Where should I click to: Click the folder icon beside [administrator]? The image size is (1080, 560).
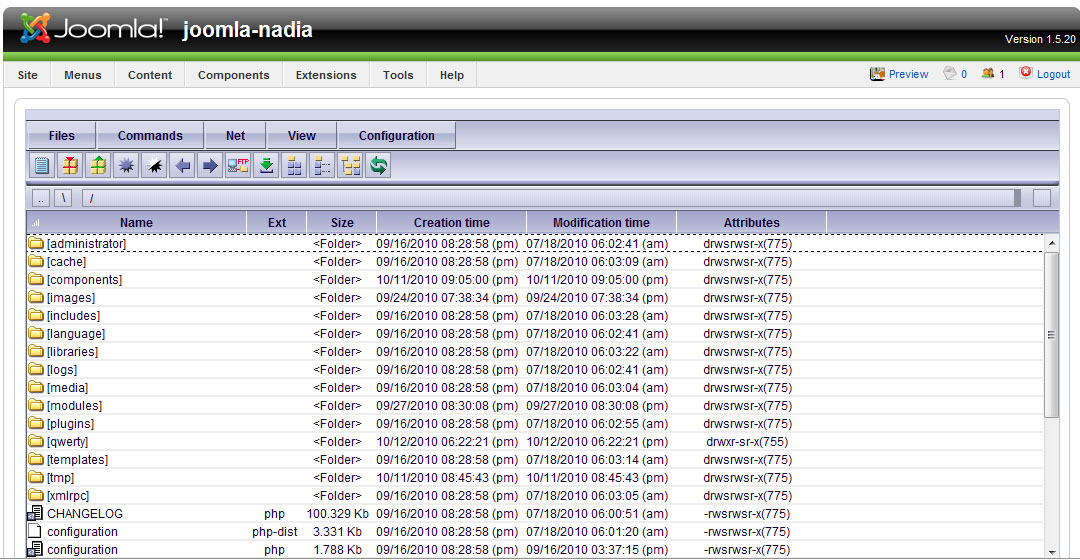pyautogui.click(x=36, y=243)
